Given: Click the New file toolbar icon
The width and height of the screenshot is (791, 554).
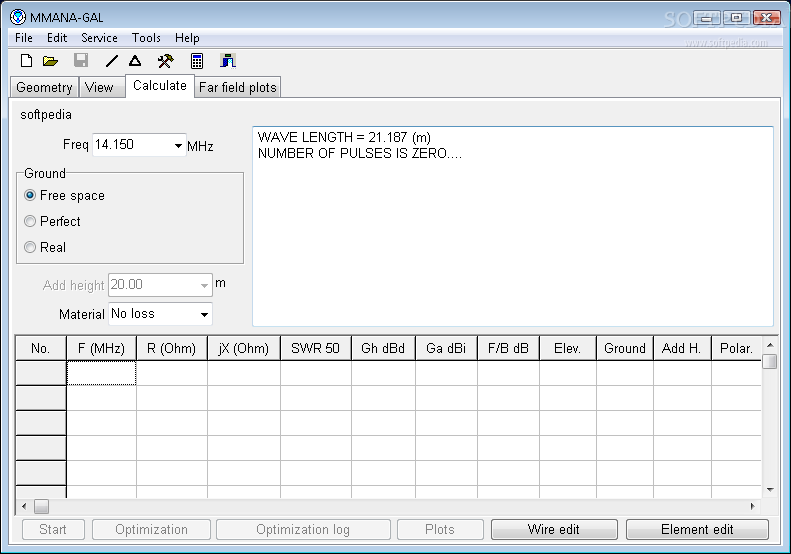Looking at the screenshot, I should (x=26, y=61).
